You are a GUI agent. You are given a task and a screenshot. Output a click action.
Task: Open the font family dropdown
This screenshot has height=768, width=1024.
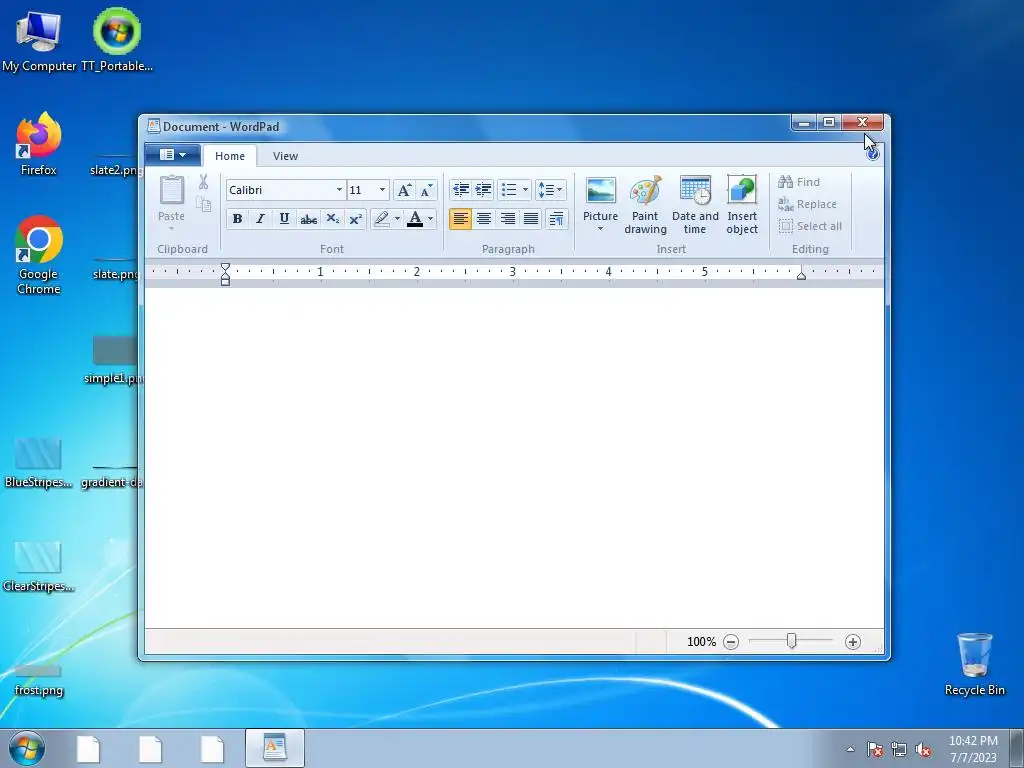coord(339,190)
